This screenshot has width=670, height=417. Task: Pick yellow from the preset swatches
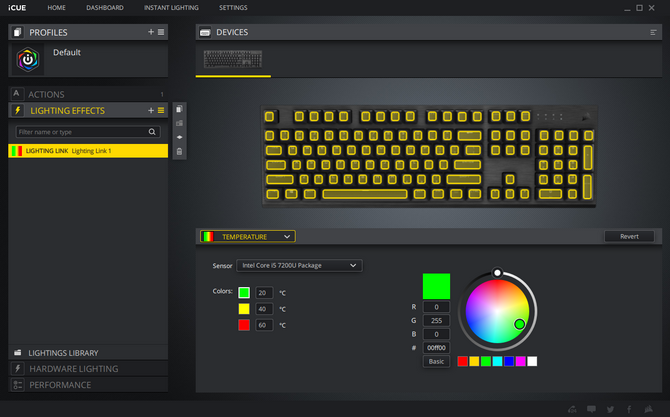474,361
